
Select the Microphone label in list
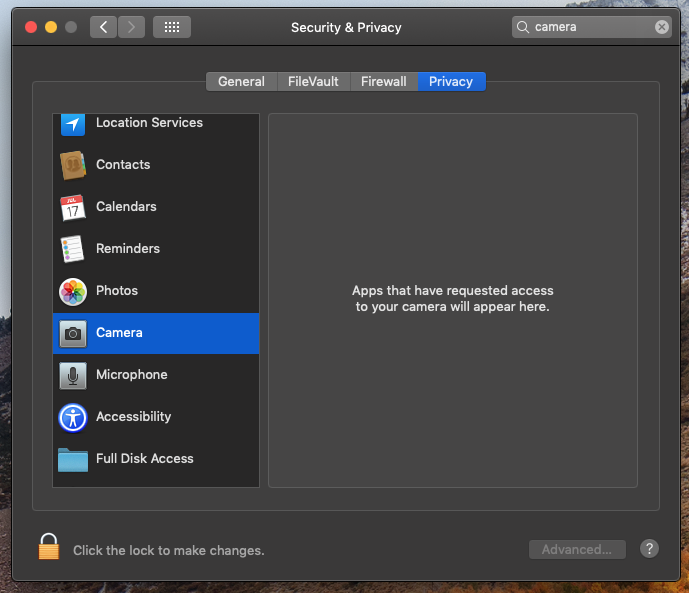pyautogui.click(x=132, y=375)
